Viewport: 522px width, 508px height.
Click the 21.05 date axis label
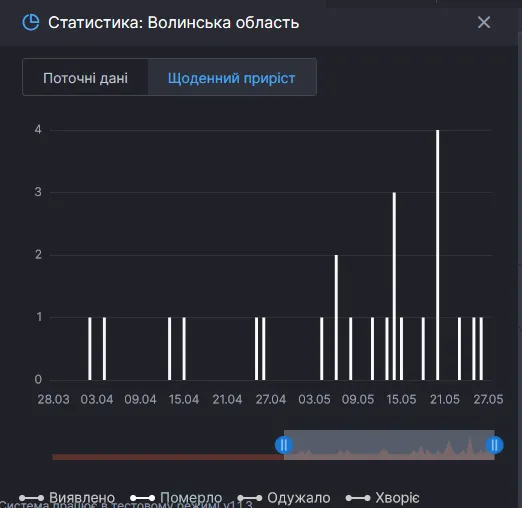point(445,399)
